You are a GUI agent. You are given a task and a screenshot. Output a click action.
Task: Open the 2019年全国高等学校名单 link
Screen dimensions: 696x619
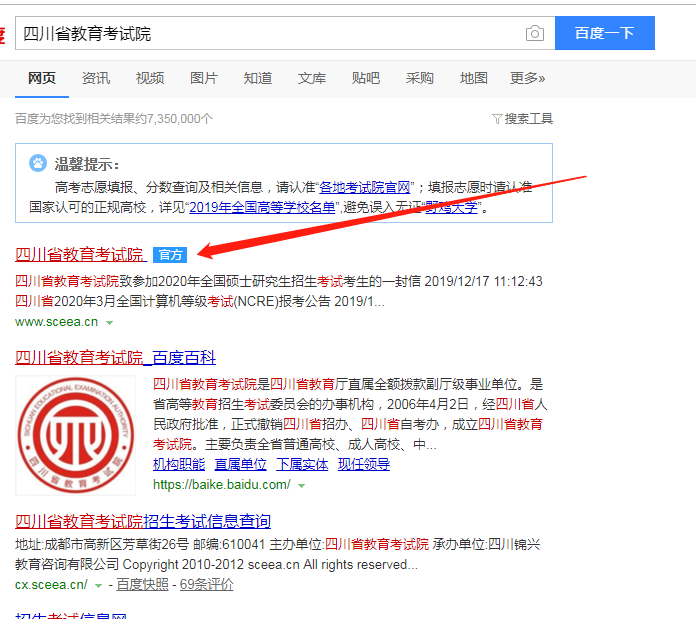[262, 207]
